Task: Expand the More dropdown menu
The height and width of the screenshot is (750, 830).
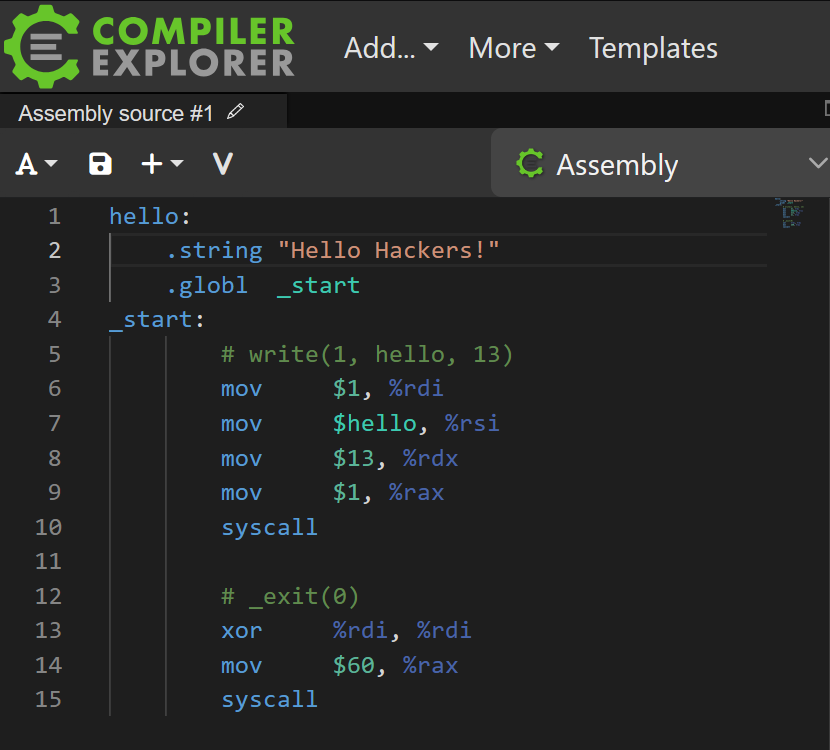Action: 513,48
